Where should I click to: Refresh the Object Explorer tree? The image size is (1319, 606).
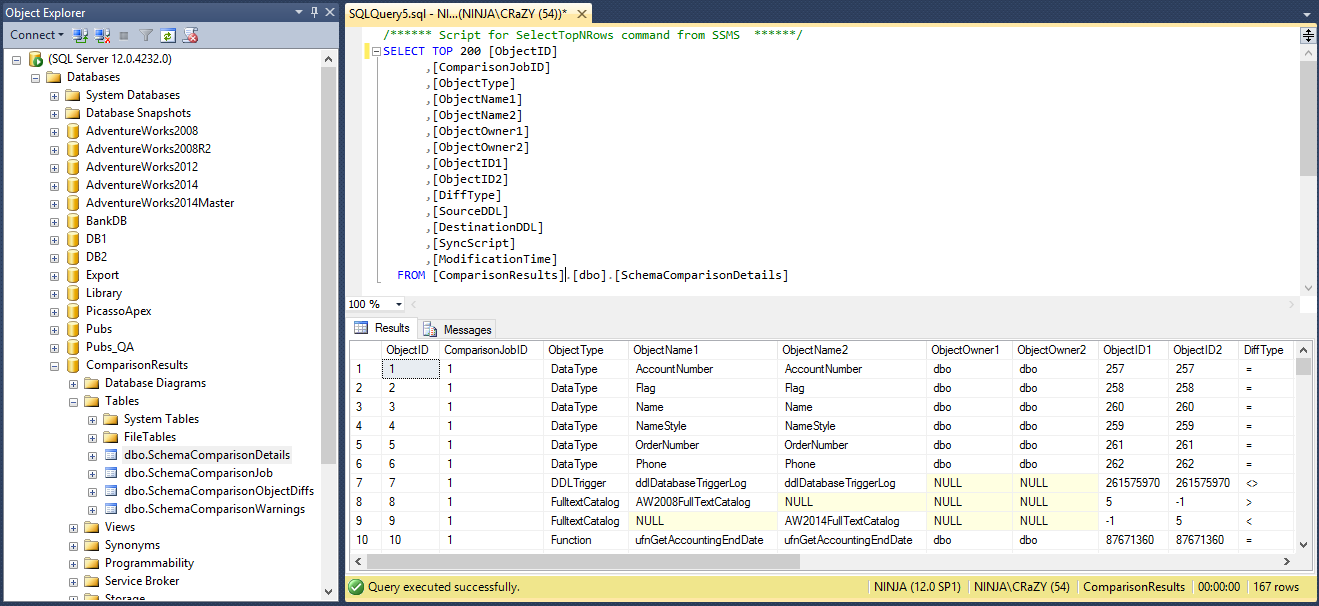(167, 34)
